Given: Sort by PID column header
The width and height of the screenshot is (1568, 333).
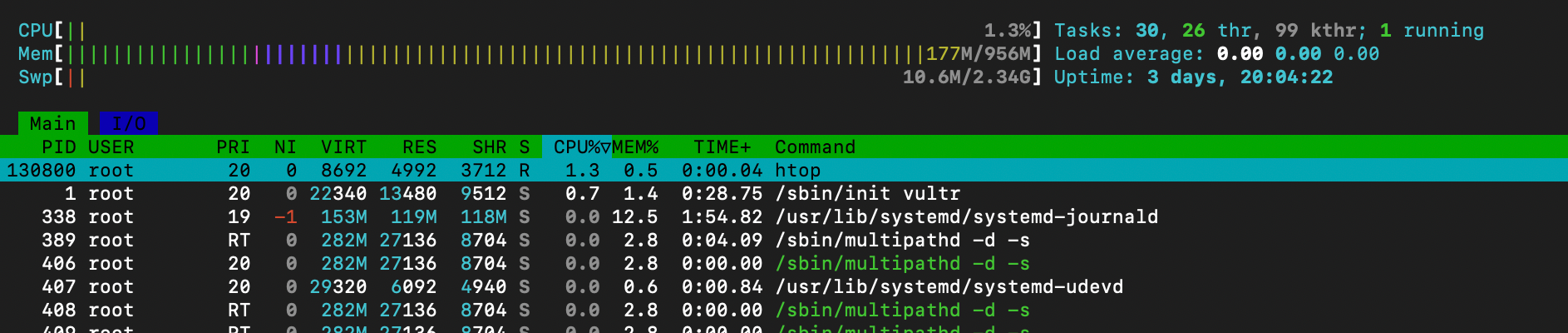Looking at the screenshot, I should point(58,147).
